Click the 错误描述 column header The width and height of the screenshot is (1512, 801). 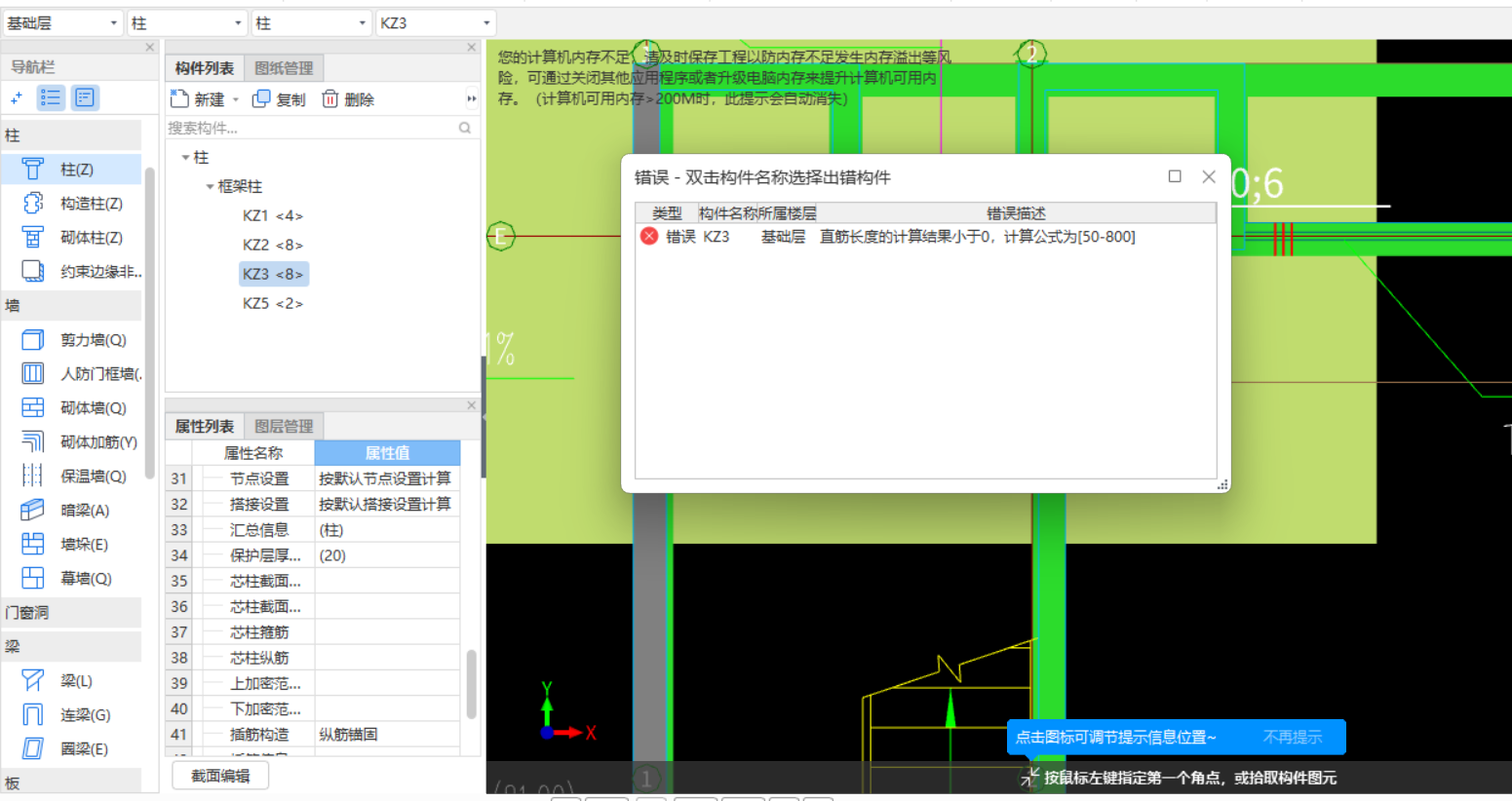1016,213
